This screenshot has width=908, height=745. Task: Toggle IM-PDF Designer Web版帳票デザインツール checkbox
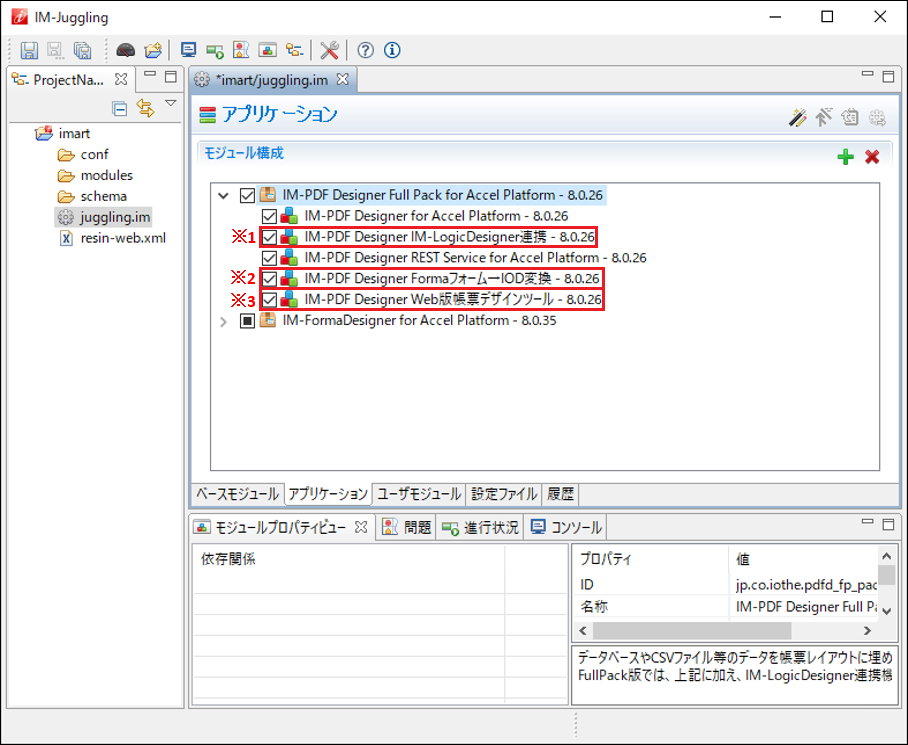pos(269,300)
